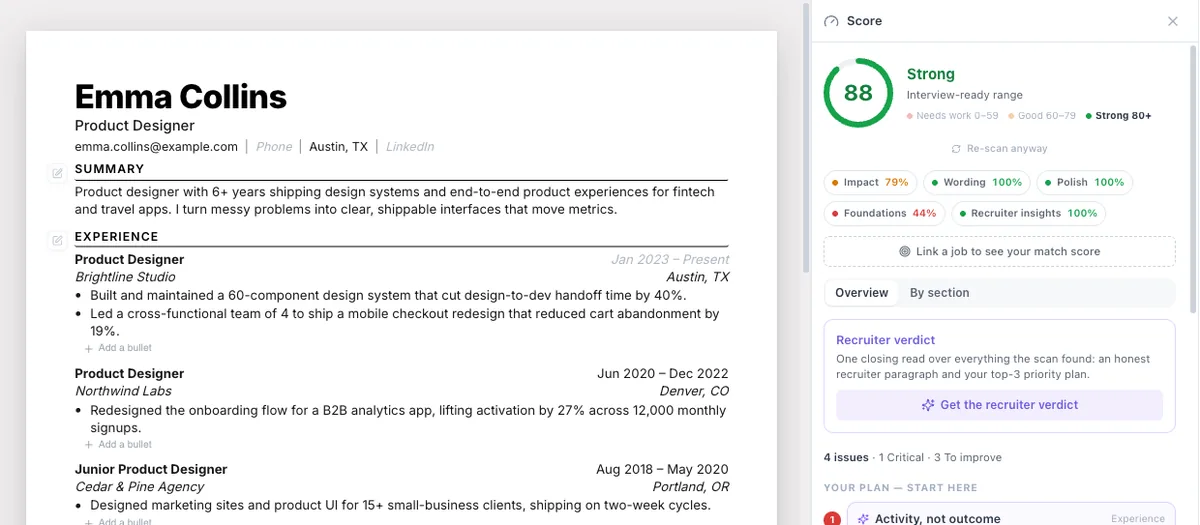
Task: Click the Junior Product Designer job title
Action: (x=151, y=470)
